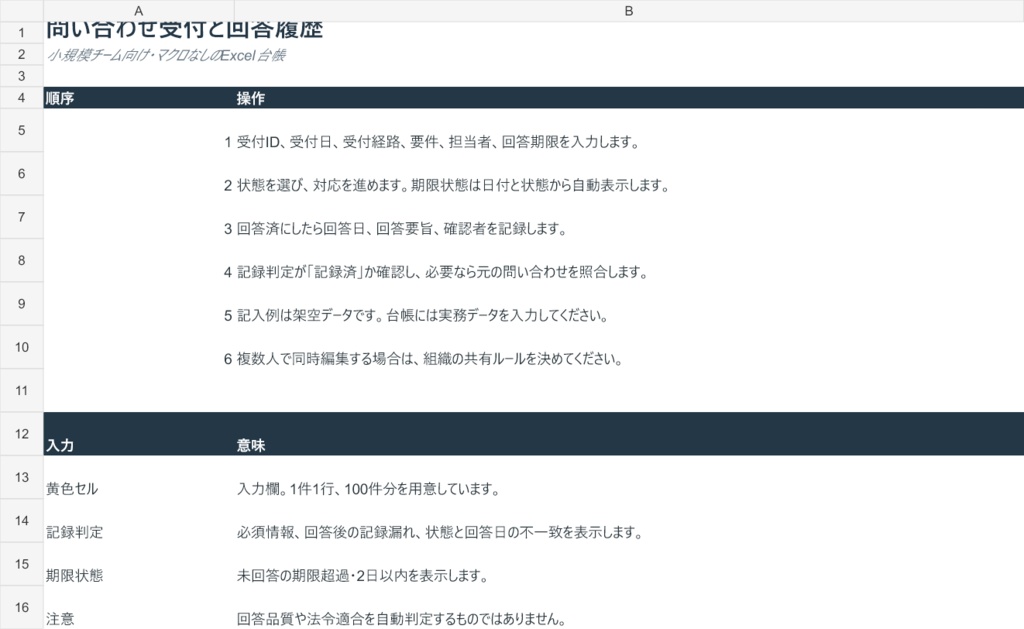Click text 回答品質や法令適合を自動判定
Image resolution: width=1024 pixels, height=629 pixels.
401,619
